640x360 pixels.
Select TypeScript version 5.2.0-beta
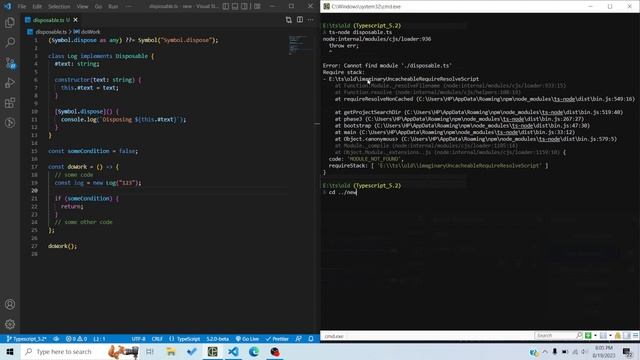point(218,339)
